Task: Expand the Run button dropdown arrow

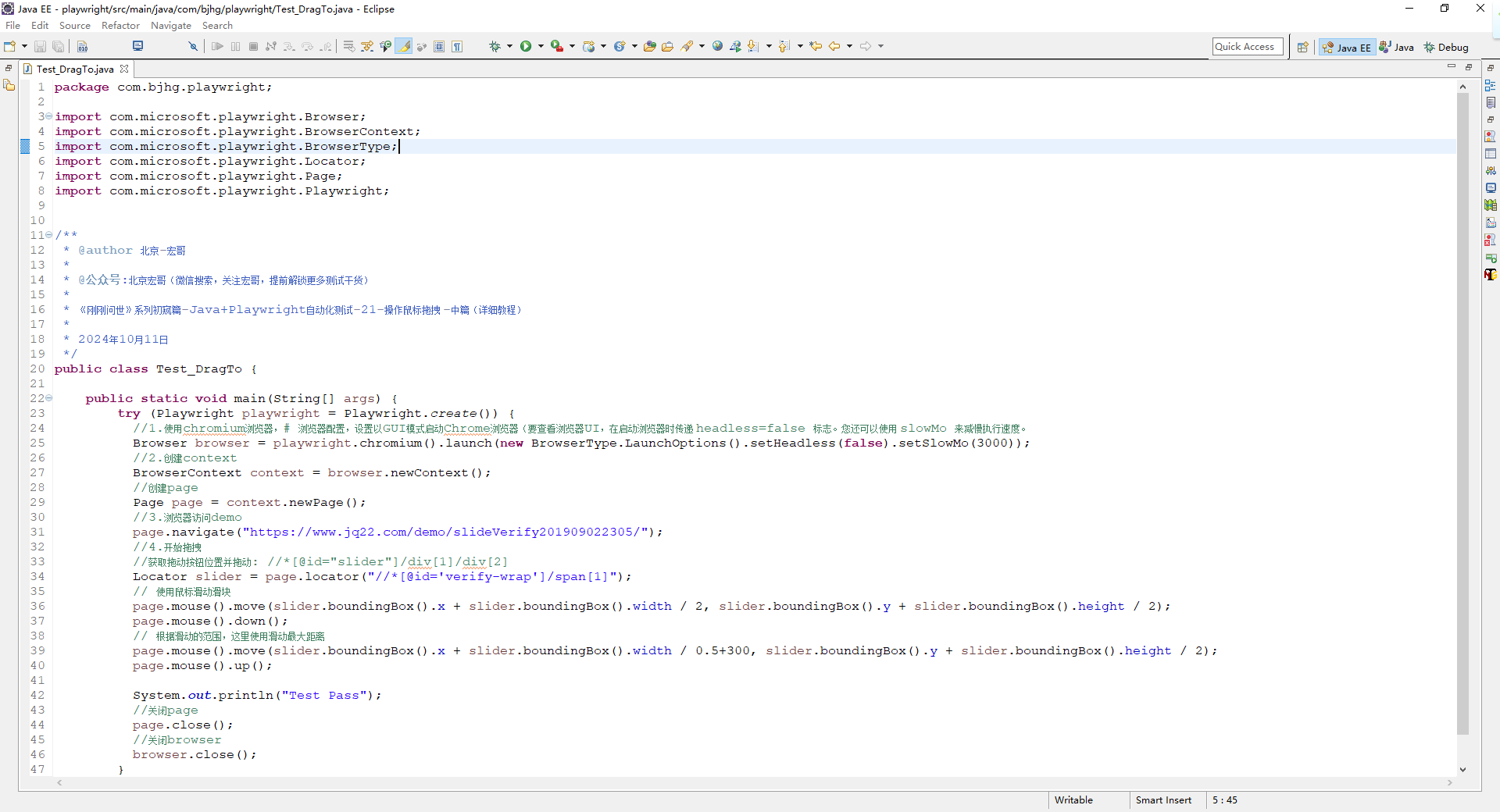Action: [541, 47]
